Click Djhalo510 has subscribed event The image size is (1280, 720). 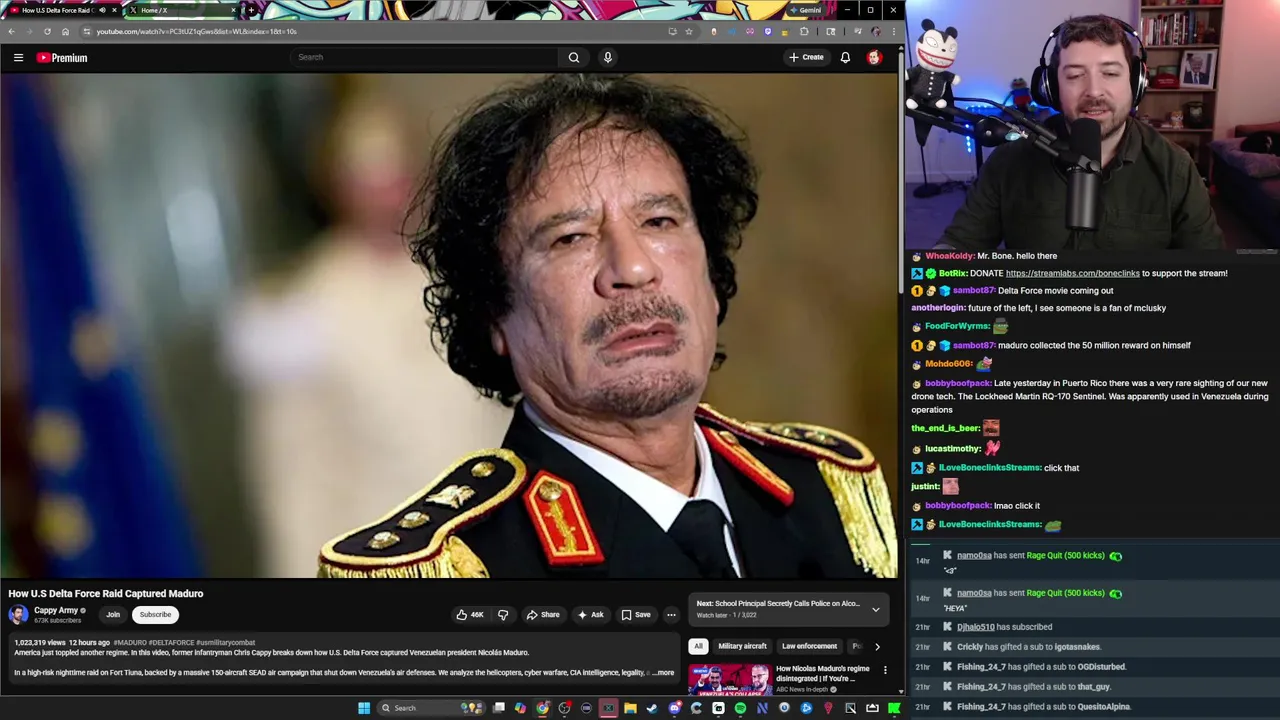coord(1004,627)
